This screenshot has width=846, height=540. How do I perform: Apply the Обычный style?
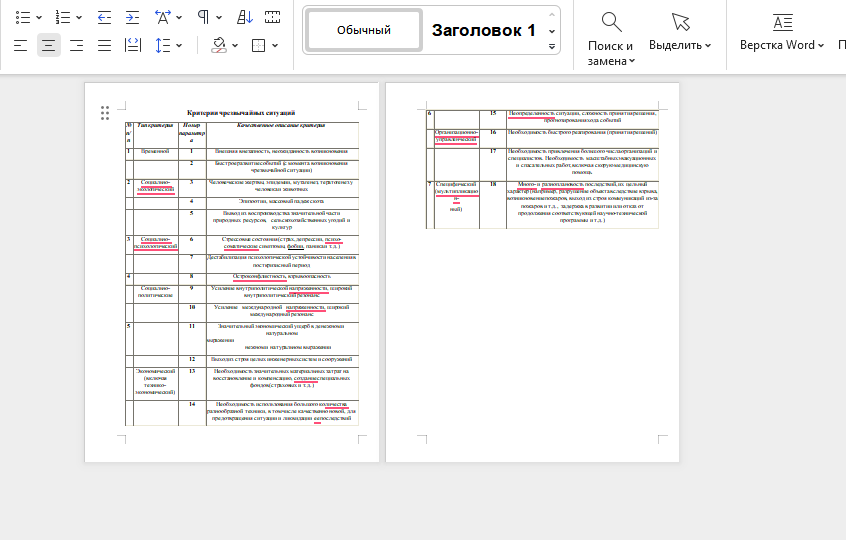click(363, 30)
